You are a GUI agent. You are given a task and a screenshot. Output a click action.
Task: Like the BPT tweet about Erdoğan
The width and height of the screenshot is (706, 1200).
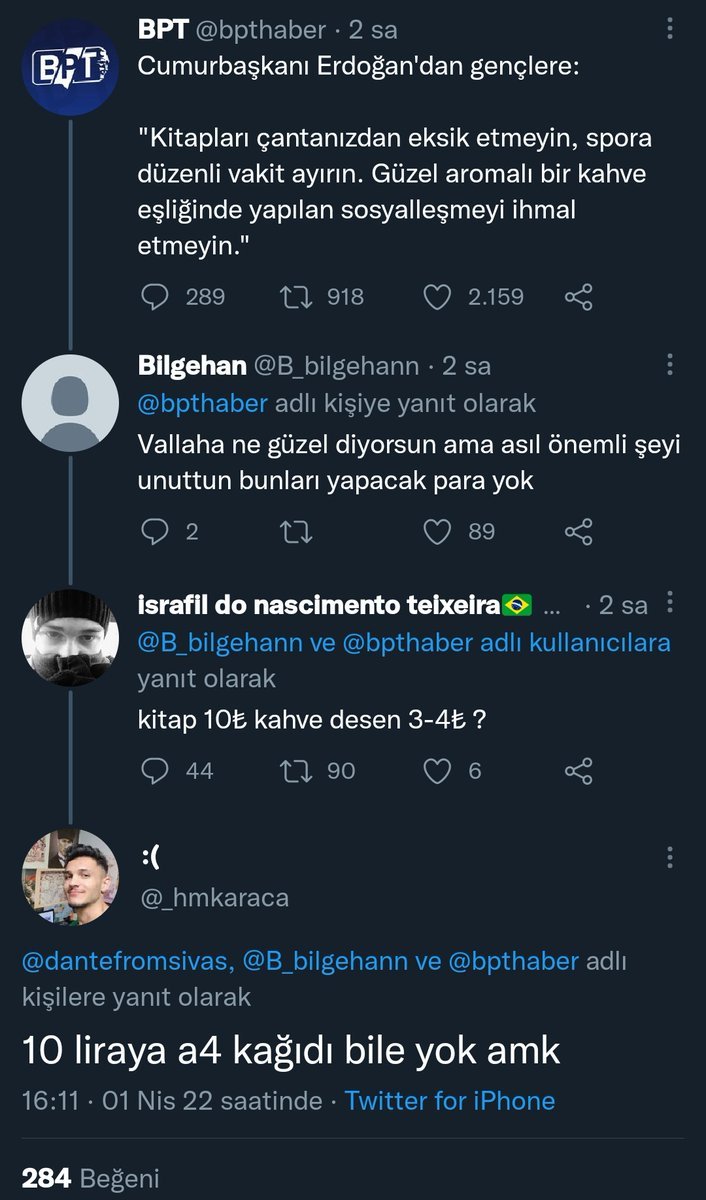pyautogui.click(x=438, y=297)
